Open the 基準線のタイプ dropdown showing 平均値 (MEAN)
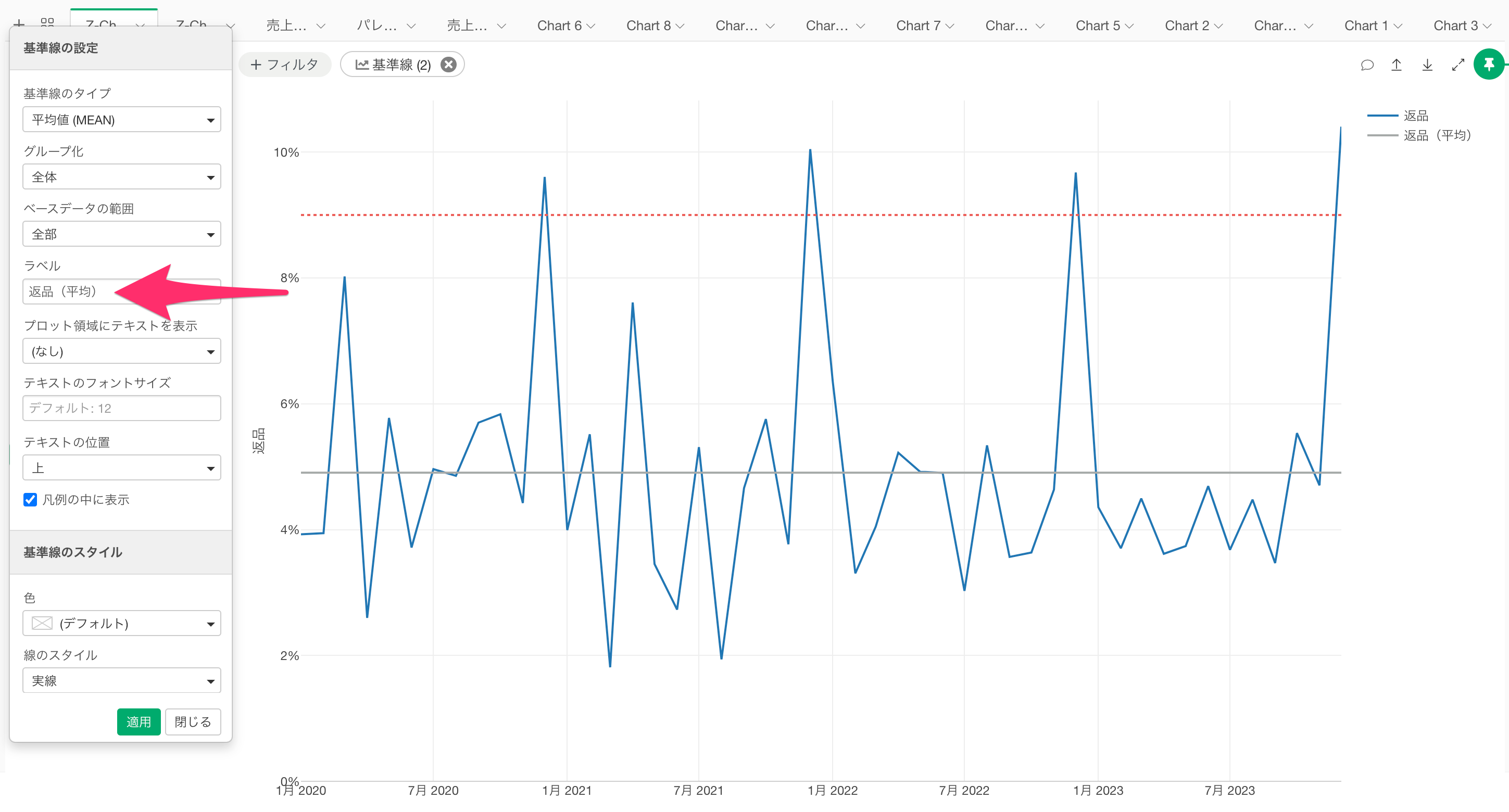 121,119
